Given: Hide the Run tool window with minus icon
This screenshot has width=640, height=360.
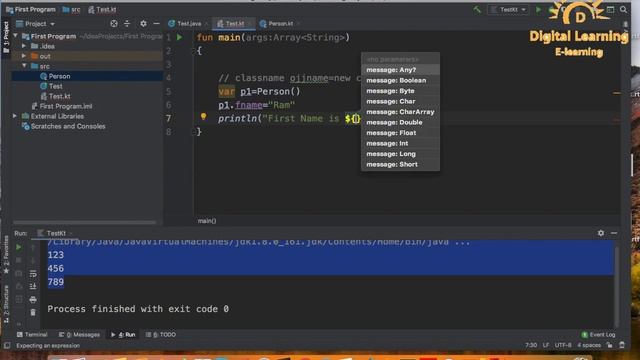Looking at the screenshot, I should click(x=614, y=233).
